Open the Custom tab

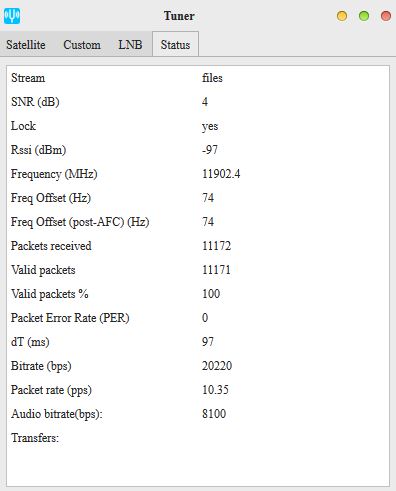coord(82,45)
